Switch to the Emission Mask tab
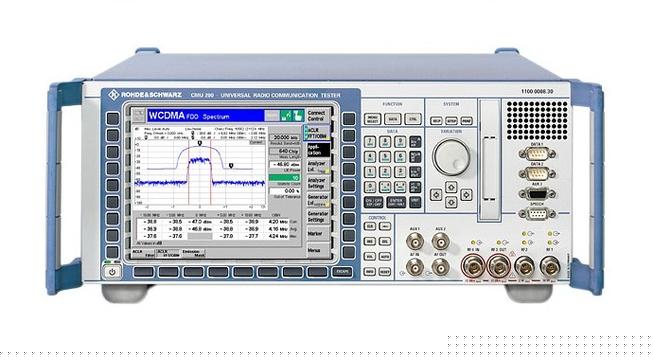 194,253
